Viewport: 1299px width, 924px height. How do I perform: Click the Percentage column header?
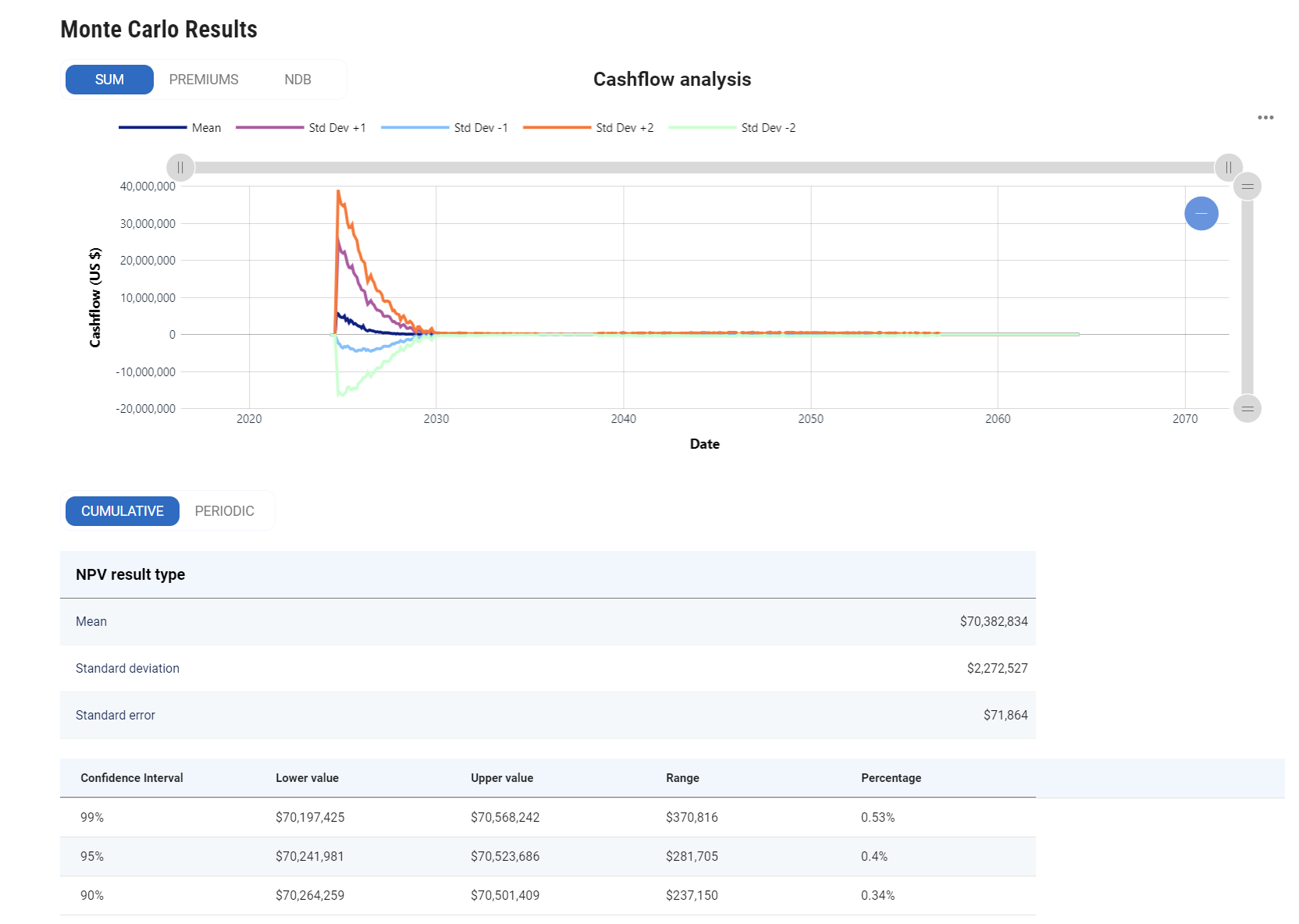click(891, 778)
